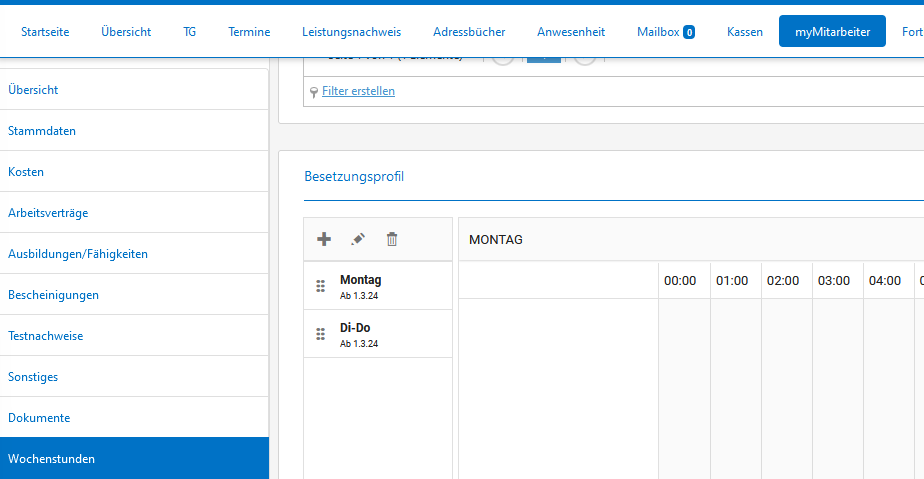Open the Leistungsnachweis tab
This screenshot has height=479, width=924.
click(x=351, y=32)
